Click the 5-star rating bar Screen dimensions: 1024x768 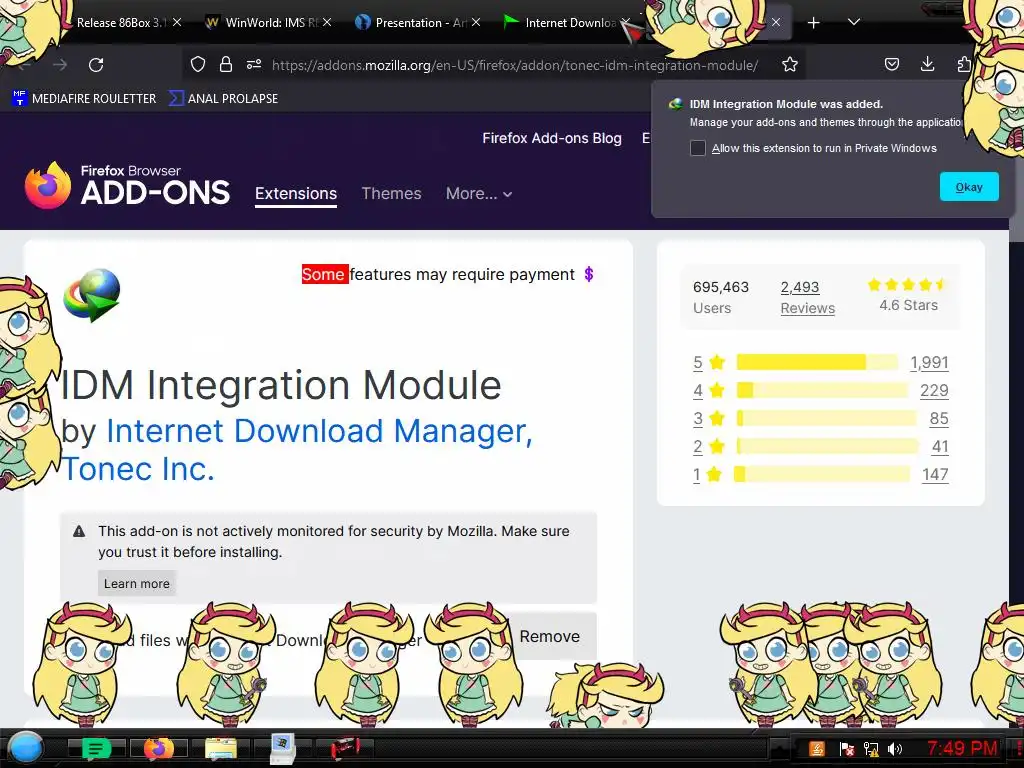coord(817,362)
